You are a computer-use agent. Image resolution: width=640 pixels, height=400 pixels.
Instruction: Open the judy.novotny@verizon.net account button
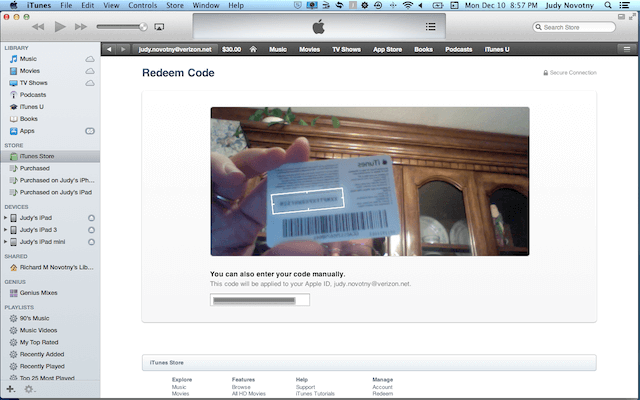tap(175, 49)
